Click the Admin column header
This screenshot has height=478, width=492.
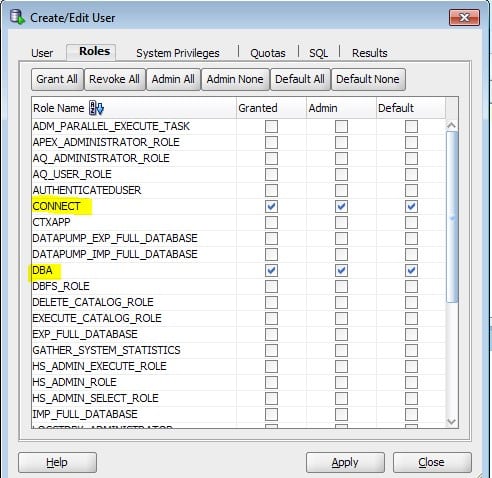[341, 108]
